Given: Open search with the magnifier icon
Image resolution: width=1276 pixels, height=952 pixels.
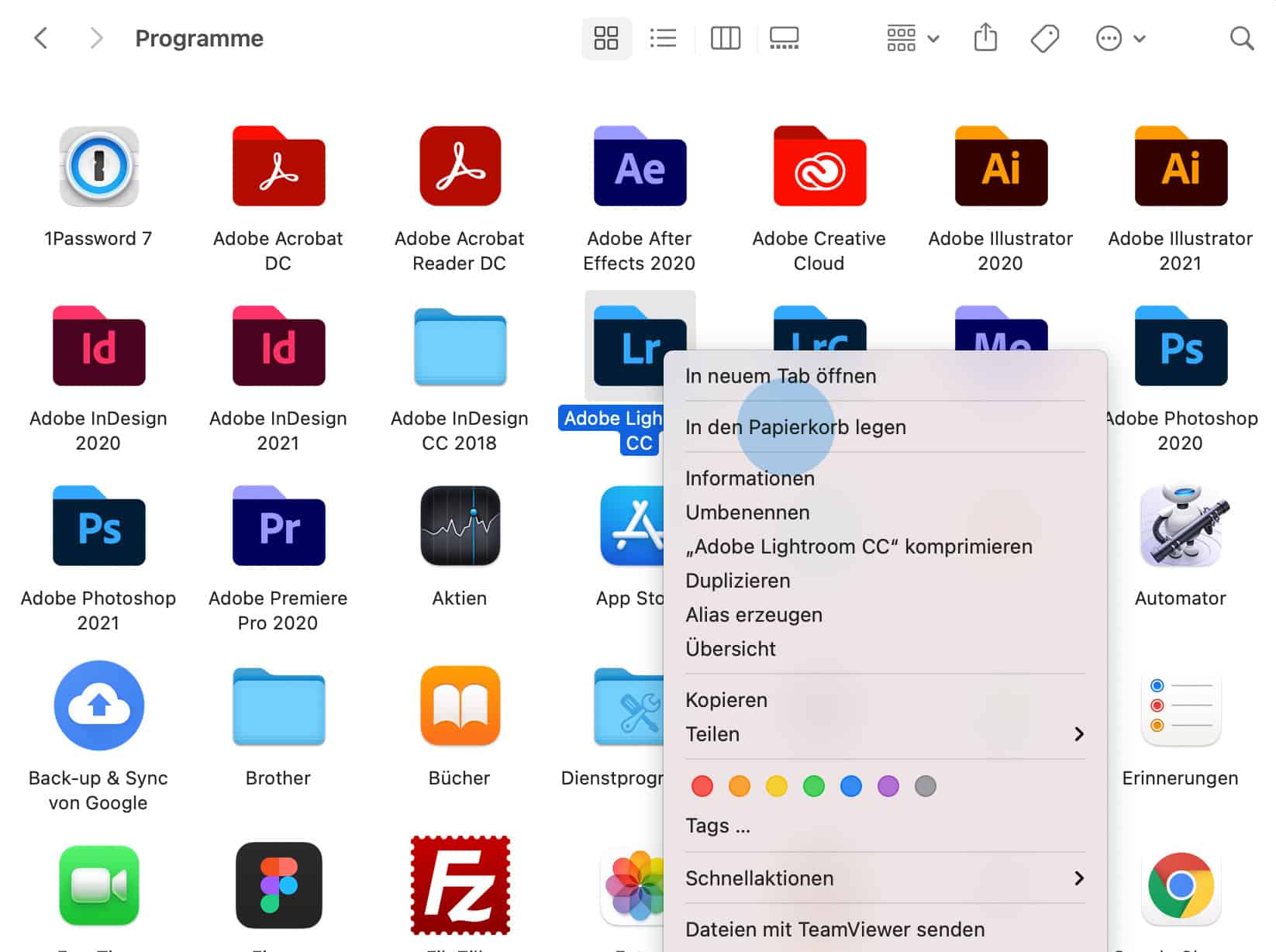Looking at the screenshot, I should coord(1242,38).
